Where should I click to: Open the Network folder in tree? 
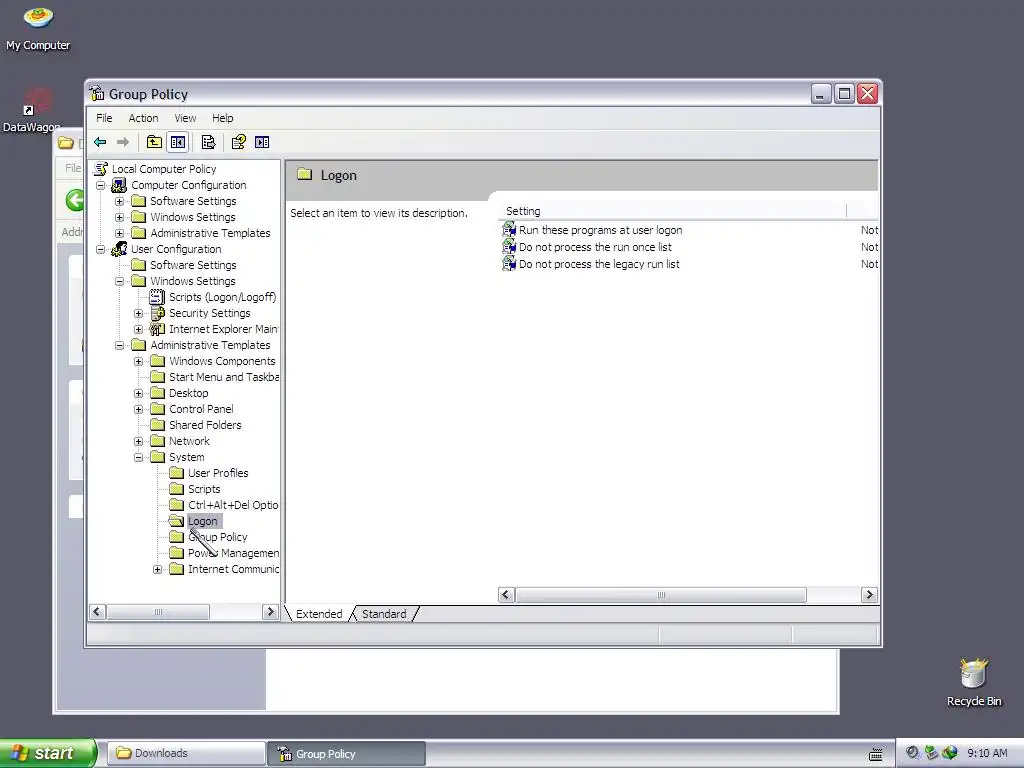[x=180, y=441]
